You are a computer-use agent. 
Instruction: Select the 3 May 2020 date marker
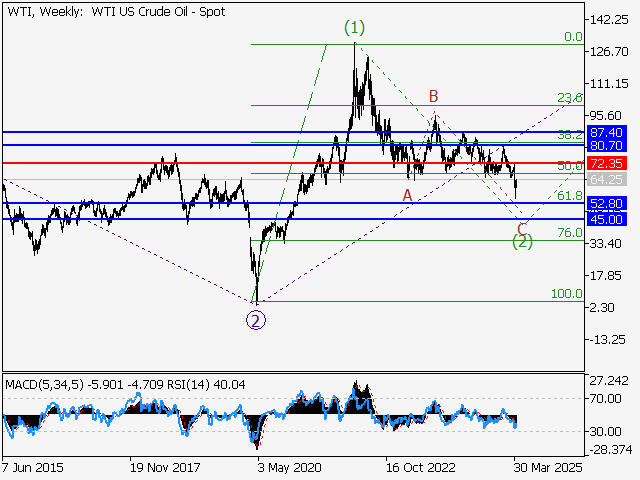coord(288,467)
